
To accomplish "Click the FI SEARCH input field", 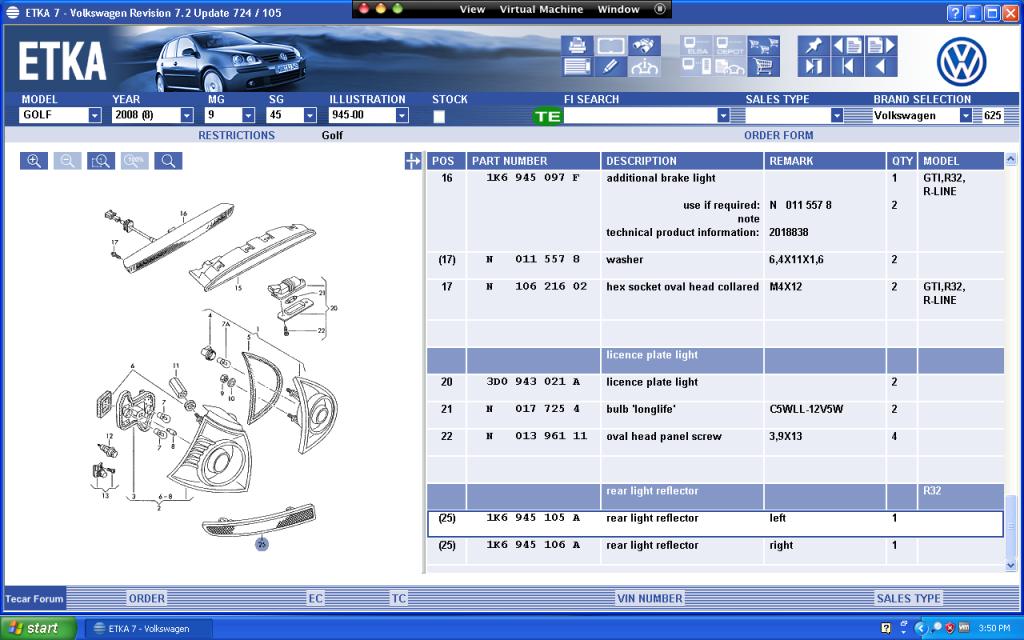I will point(640,116).
